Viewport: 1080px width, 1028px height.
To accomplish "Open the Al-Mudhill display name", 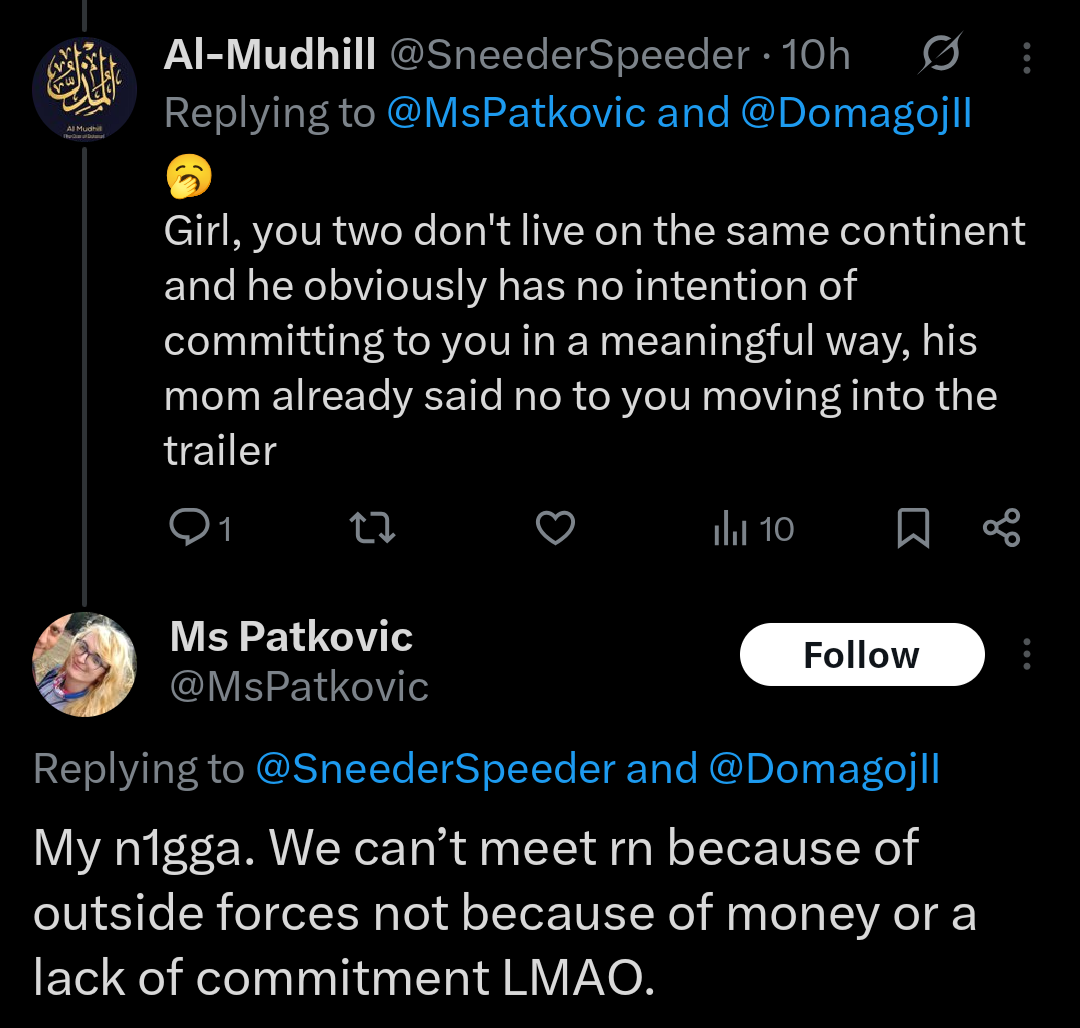I will coord(270,57).
